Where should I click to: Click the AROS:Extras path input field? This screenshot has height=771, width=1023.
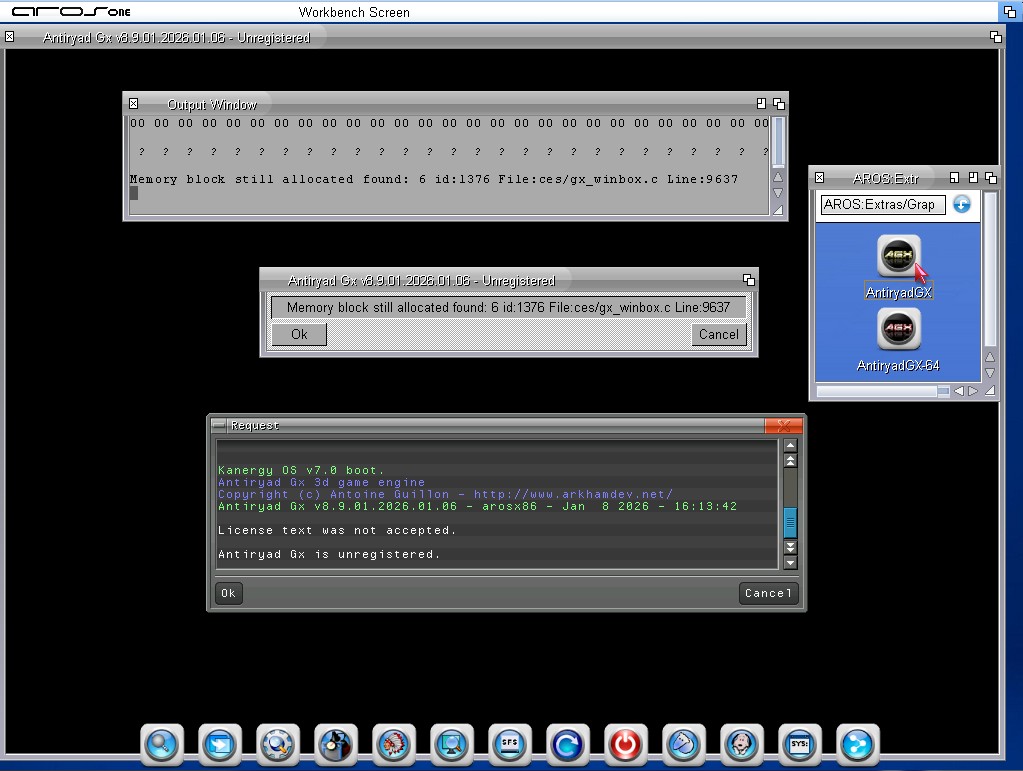coord(882,204)
